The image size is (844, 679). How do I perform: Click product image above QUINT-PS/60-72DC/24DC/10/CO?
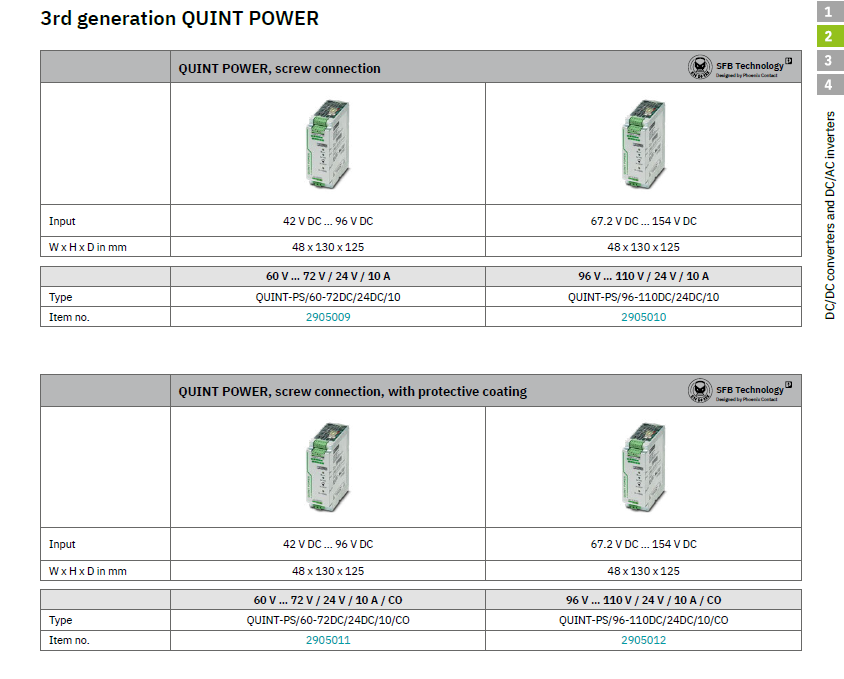[x=328, y=467]
